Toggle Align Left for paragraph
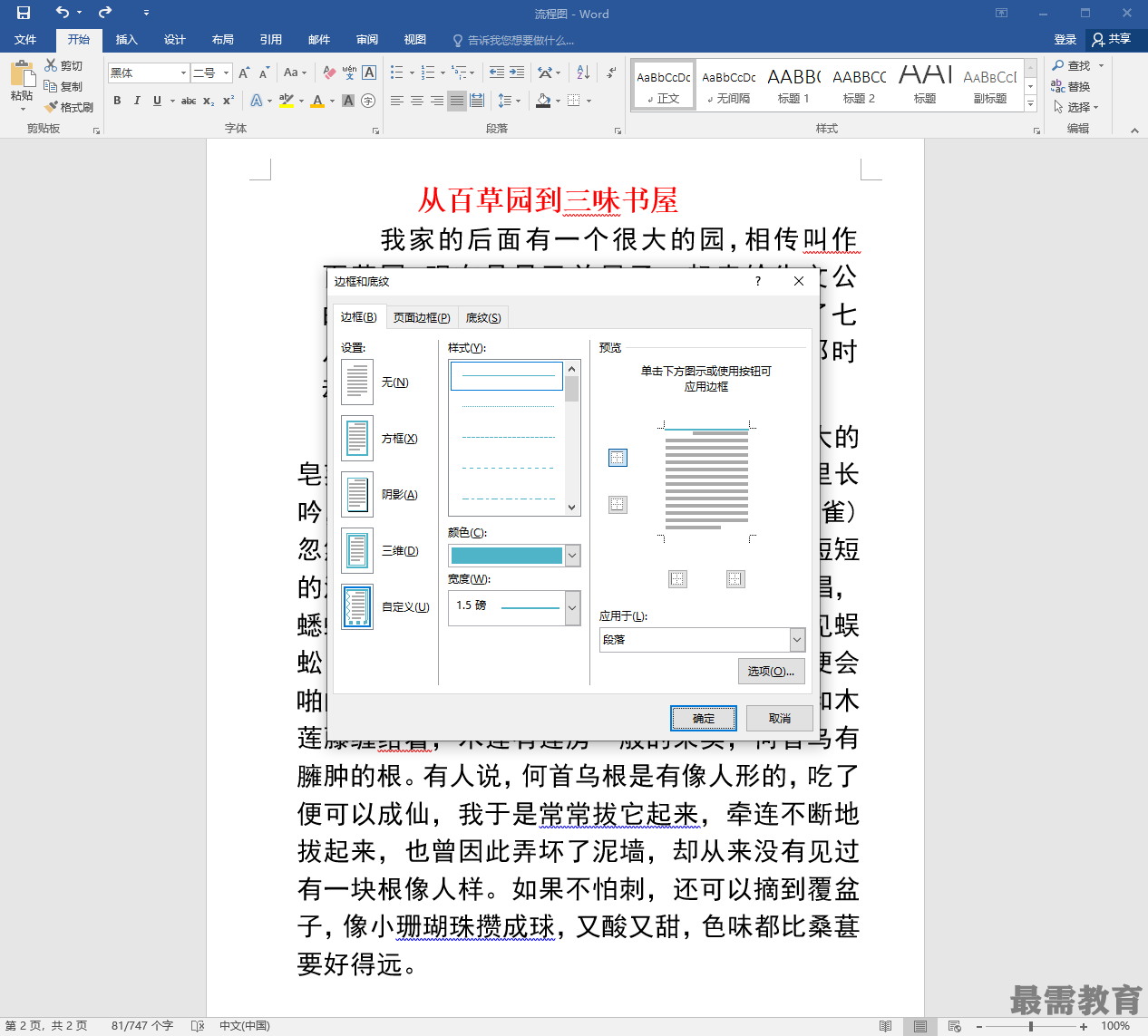Viewport: 1148px width, 1036px height. point(397,101)
